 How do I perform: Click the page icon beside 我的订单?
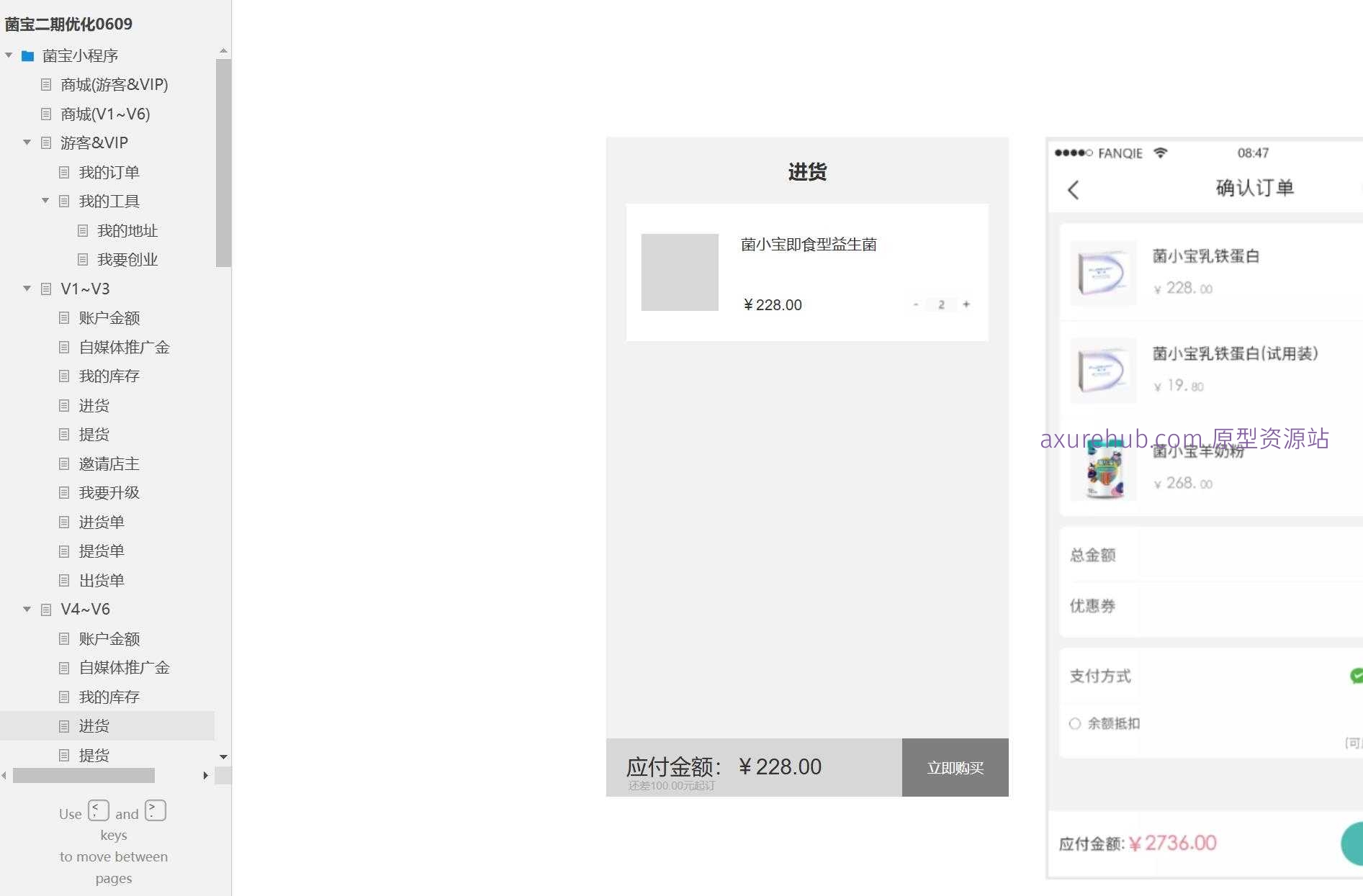[63, 172]
